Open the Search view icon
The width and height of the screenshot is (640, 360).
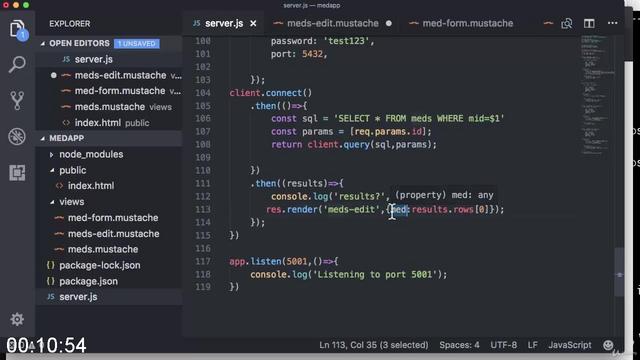click(17, 64)
